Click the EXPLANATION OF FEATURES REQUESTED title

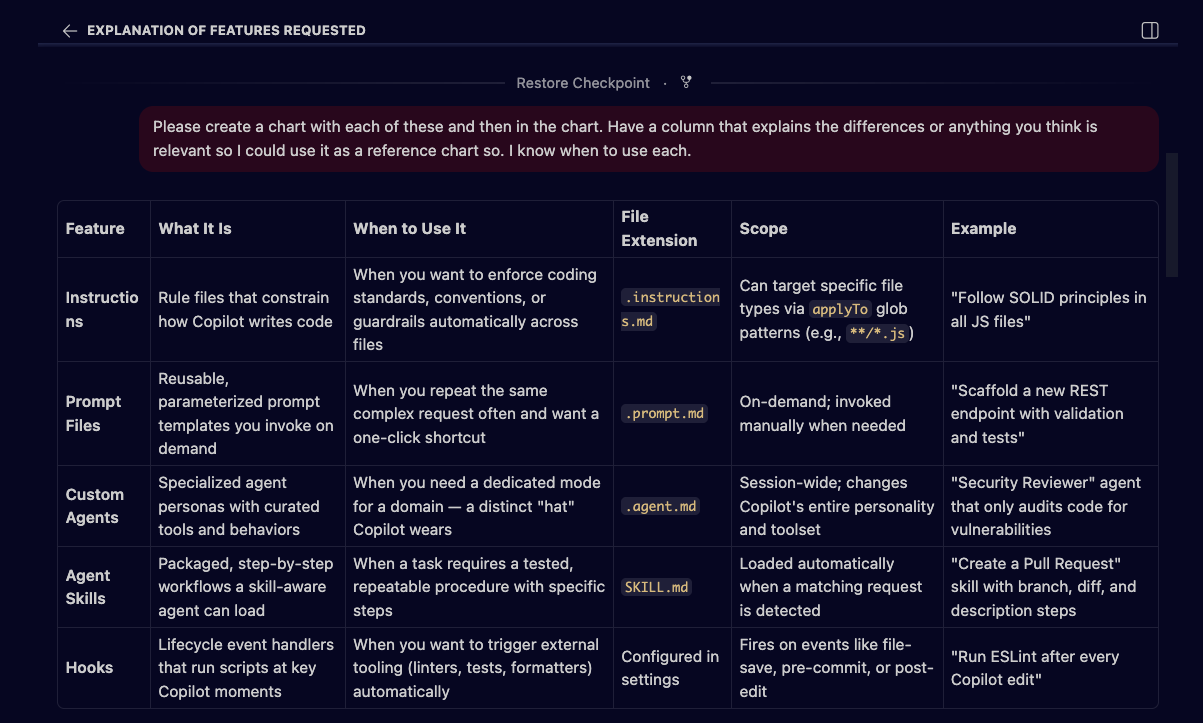[225, 30]
